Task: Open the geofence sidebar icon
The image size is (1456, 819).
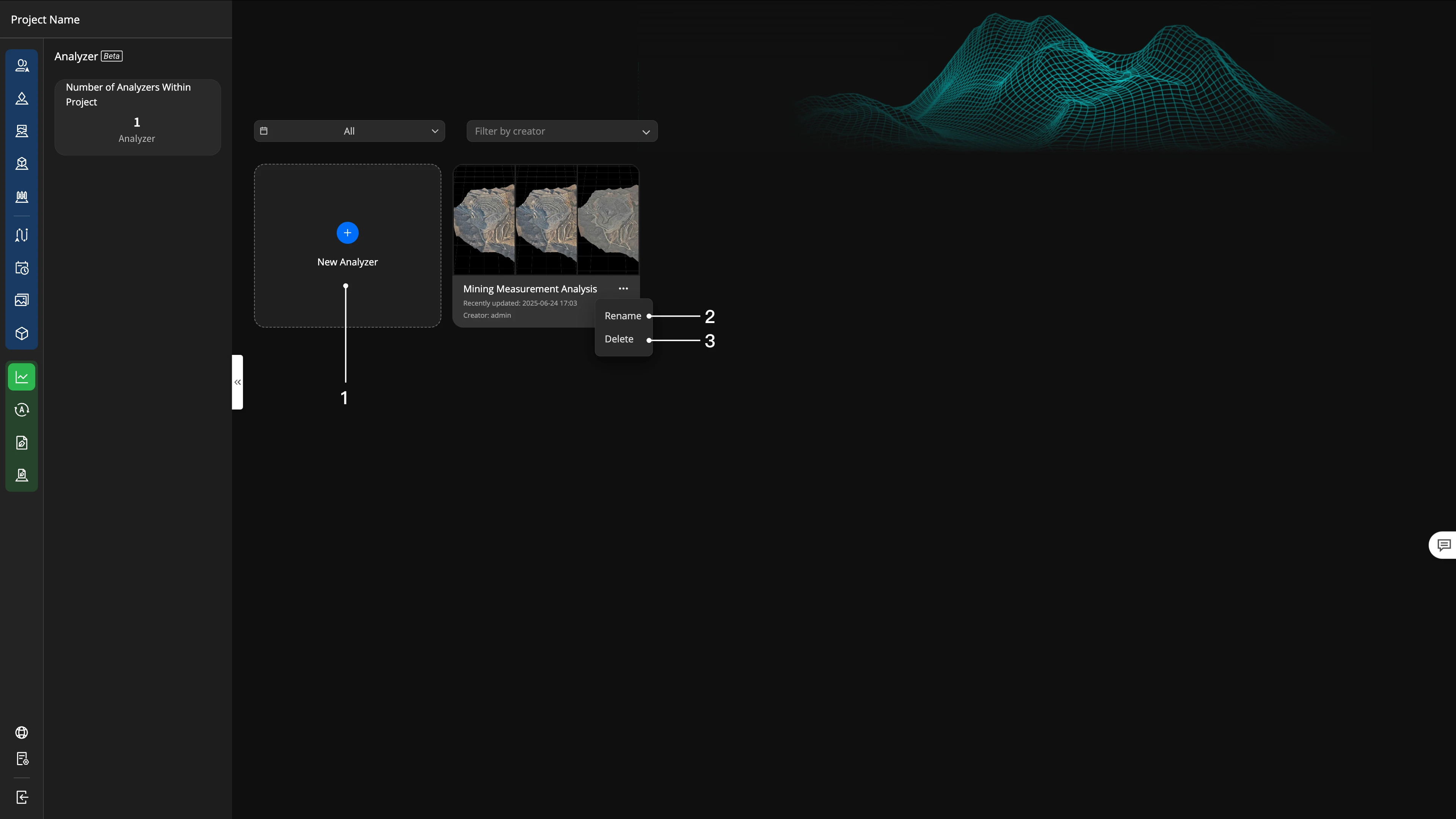Action: pyautogui.click(x=22, y=197)
